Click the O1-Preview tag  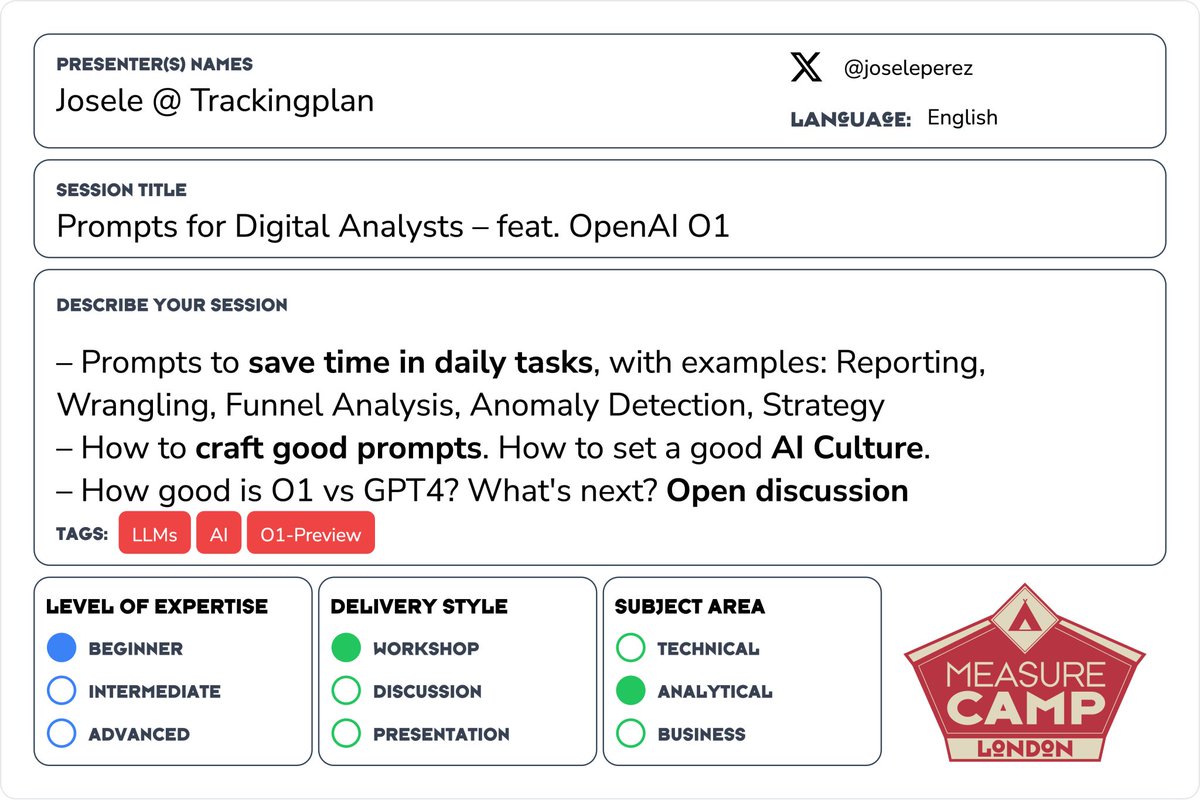click(311, 533)
